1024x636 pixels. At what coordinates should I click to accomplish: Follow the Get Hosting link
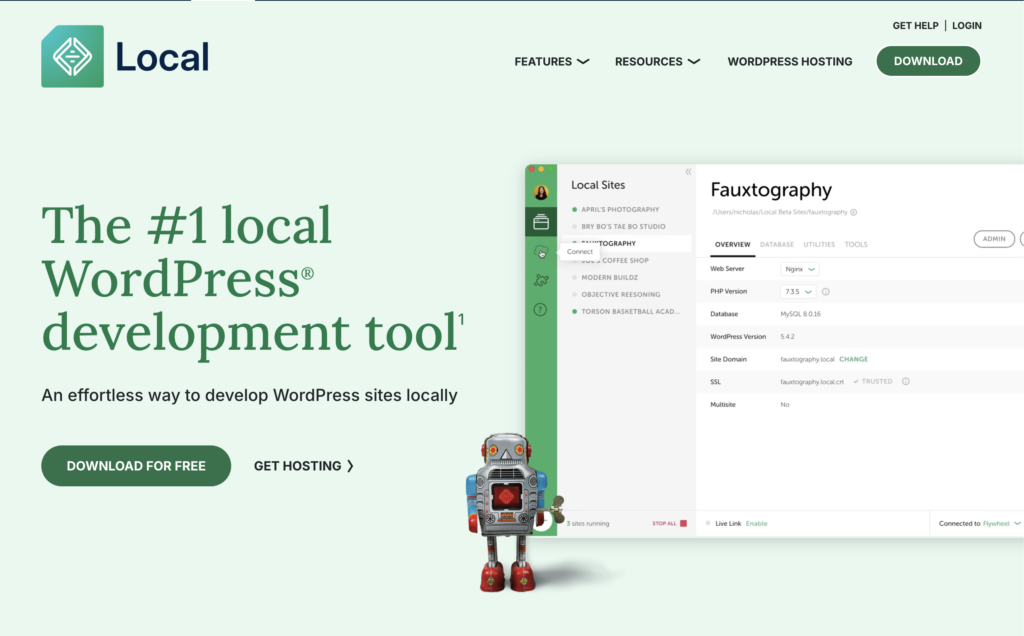304,466
